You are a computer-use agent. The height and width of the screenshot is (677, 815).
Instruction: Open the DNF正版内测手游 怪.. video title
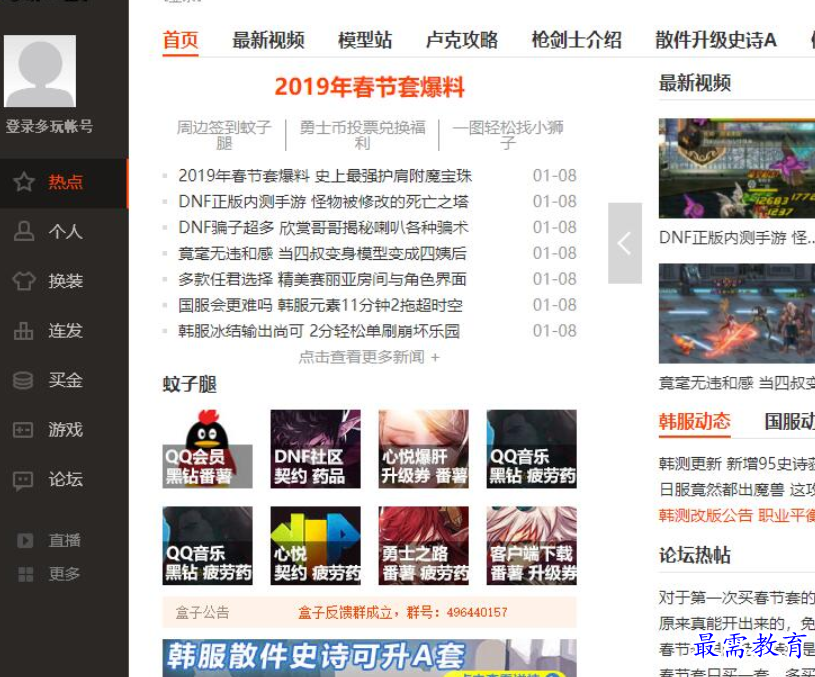(x=737, y=238)
